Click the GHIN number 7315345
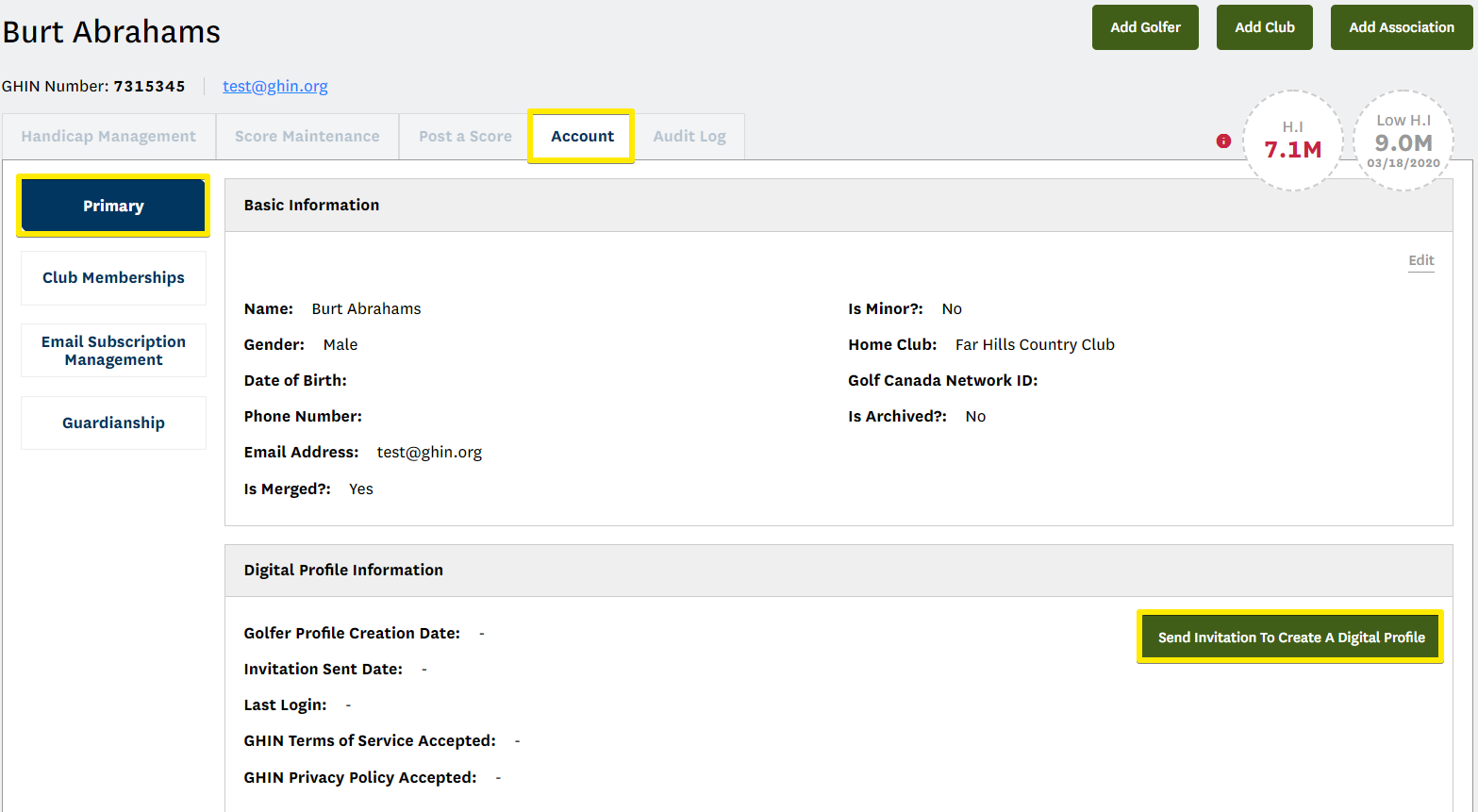The width and height of the screenshot is (1478, 812). point(149,86)
